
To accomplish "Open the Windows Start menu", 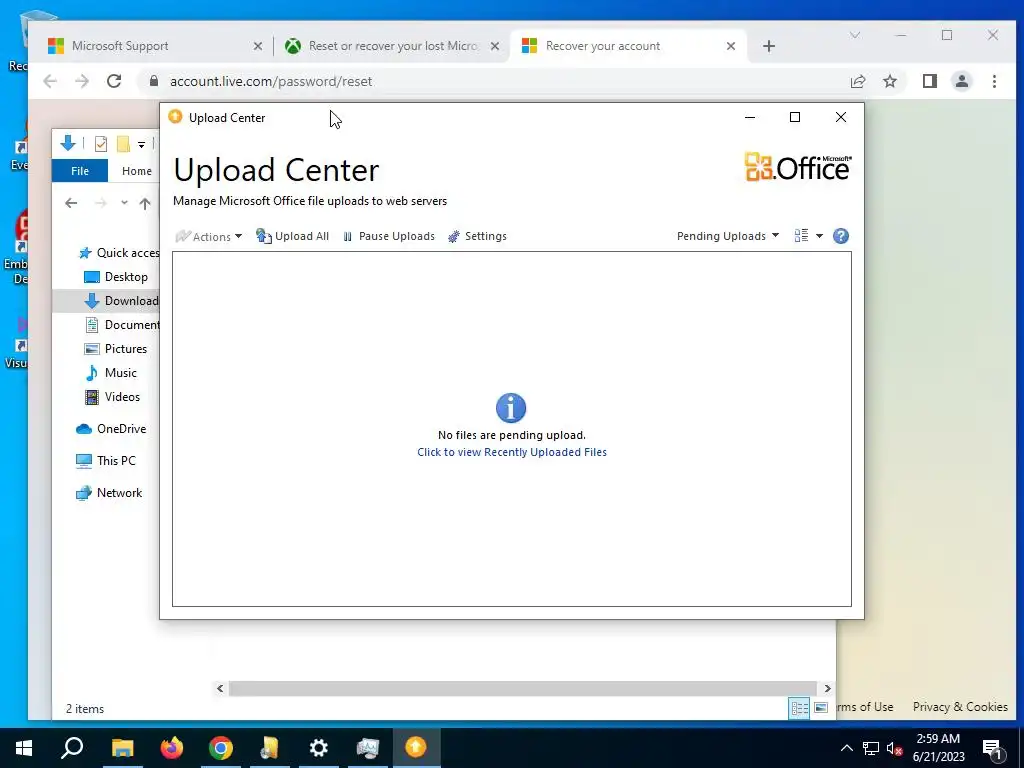I will coord(24,748).
